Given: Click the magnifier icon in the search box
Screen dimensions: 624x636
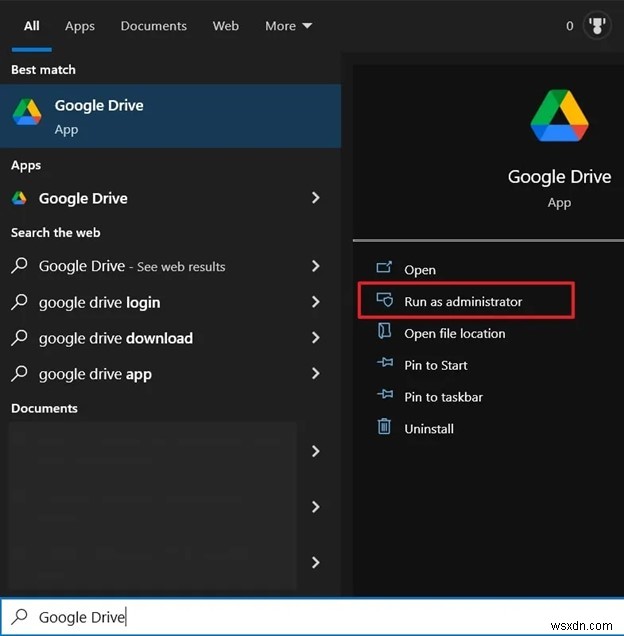Looking at the screenshot, I should pyautogui.click(x=19, y=617).
